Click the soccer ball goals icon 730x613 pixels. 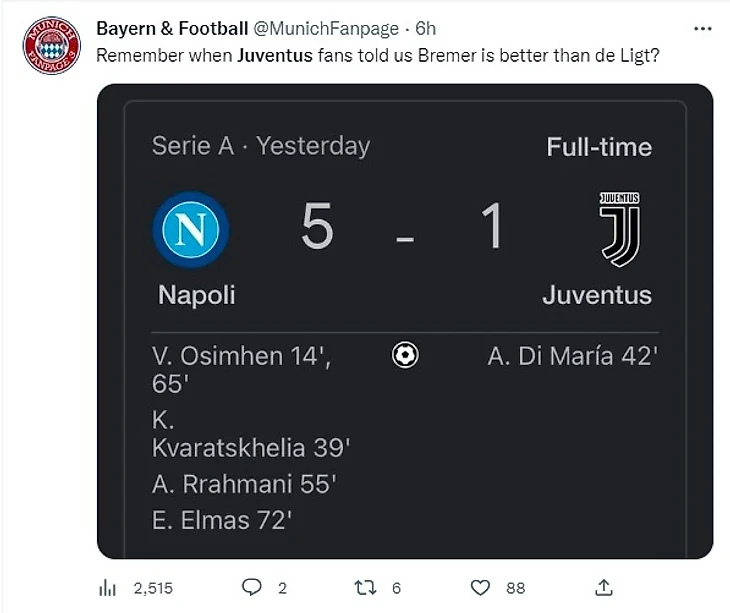[x=405, y=355]
